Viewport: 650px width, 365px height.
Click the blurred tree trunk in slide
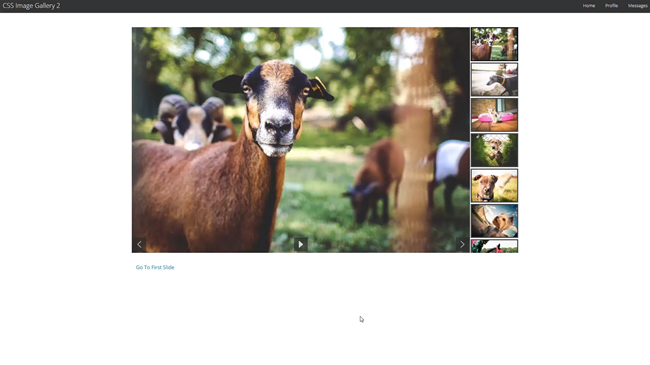tap(415, 140)
